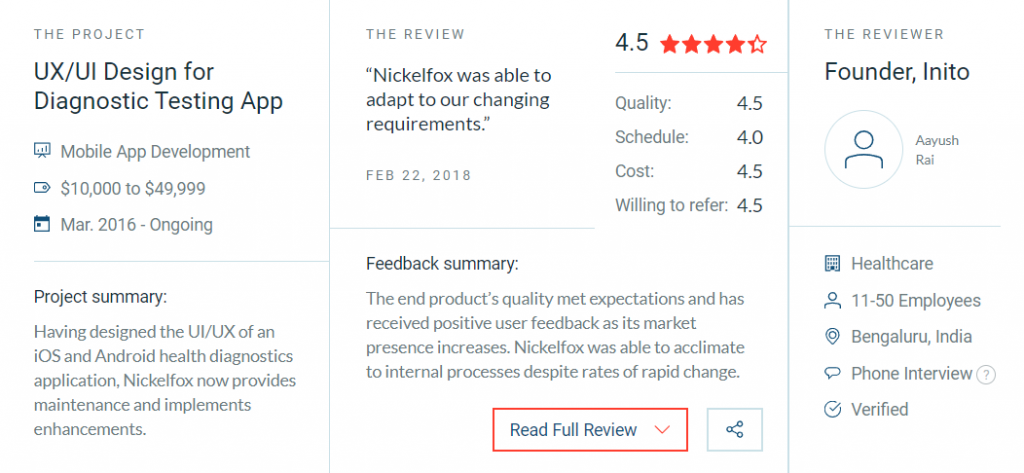Image resolution: width=1024 pixels, height=473 pixels.
Task: Click the project dates calendar icon
Action: 42,224
